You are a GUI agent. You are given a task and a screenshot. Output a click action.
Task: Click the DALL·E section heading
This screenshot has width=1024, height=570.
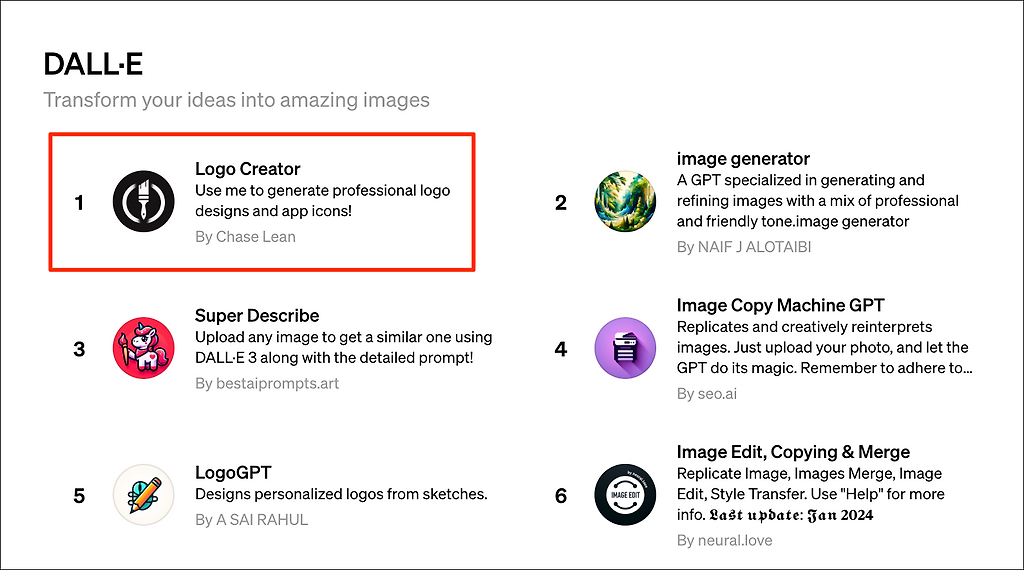click(93, 64)
